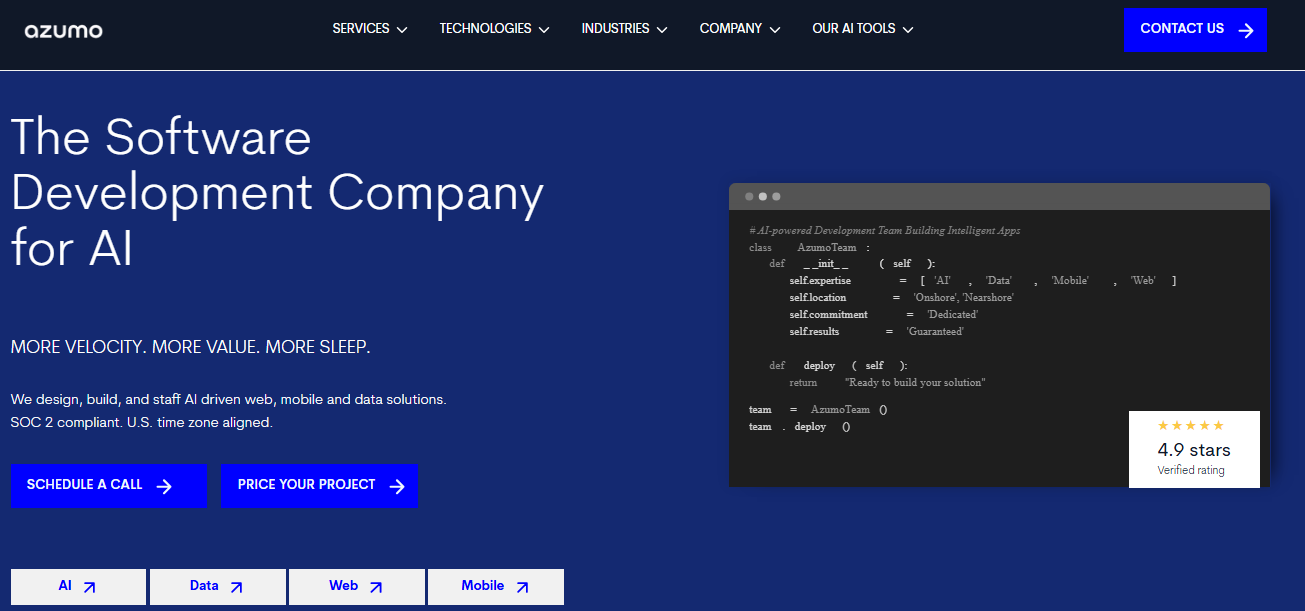Click the def deploy ( self ) line

[x=838, y=366]
